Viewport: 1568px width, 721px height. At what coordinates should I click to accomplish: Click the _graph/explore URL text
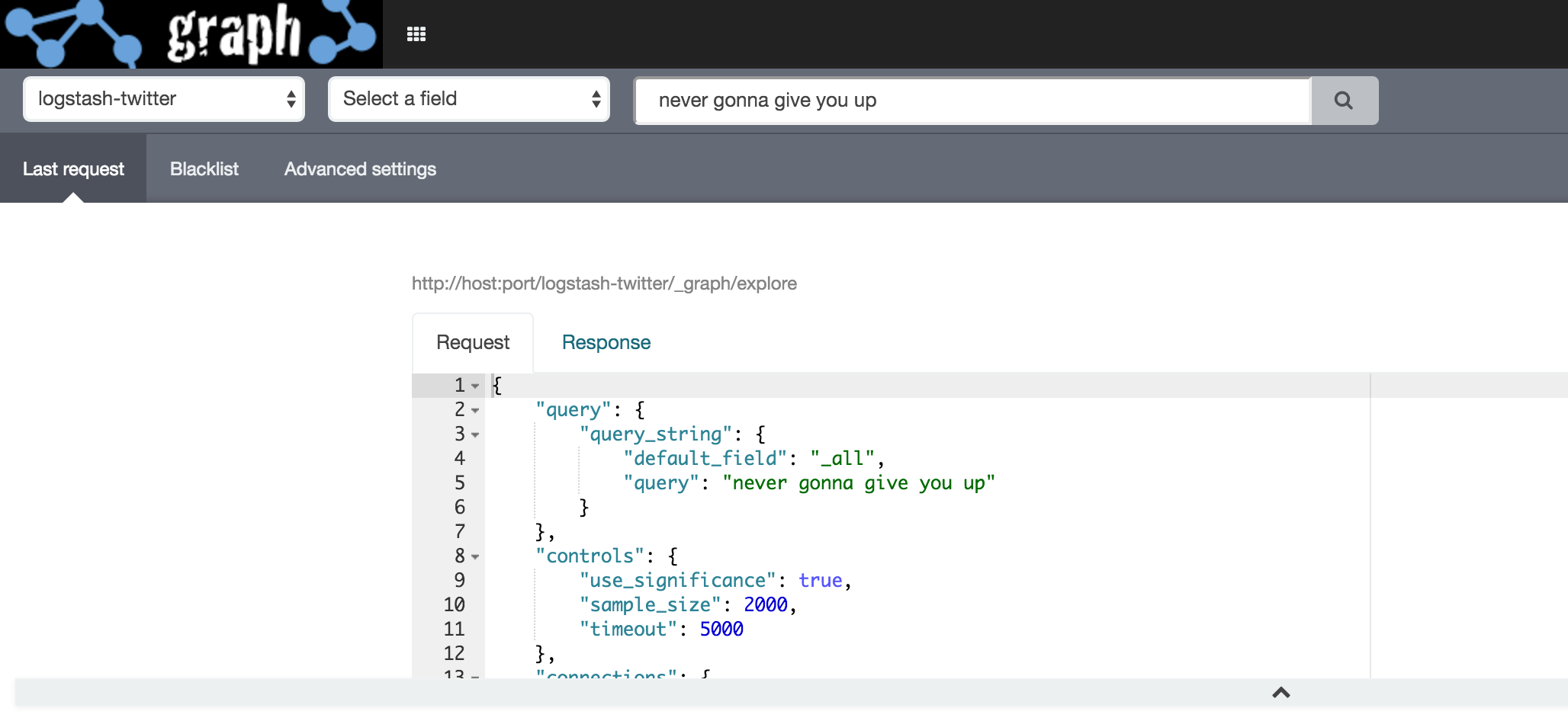(x=604, y=283)
